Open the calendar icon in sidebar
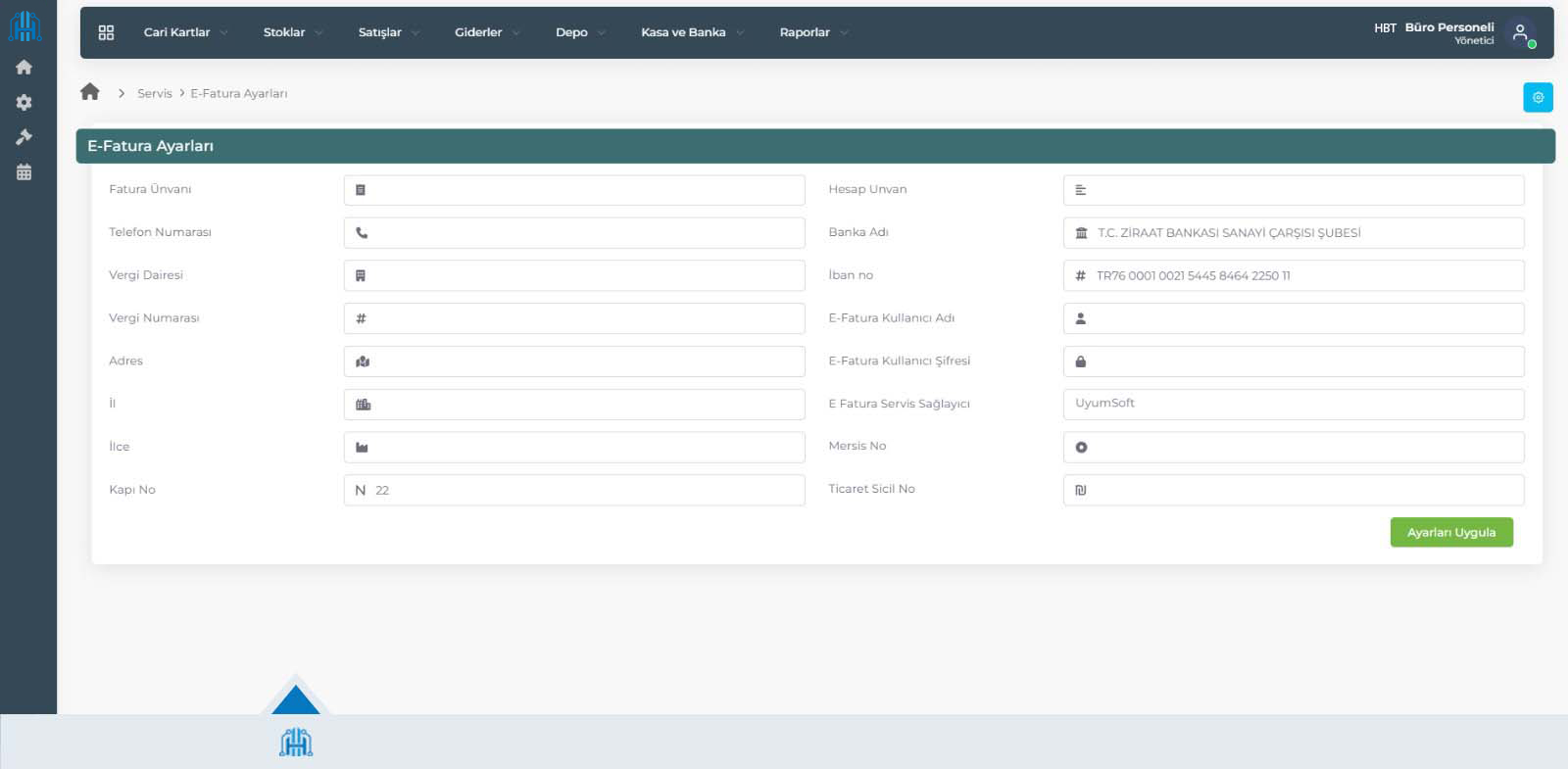Viewport: 1568px width, 769px height. (x=24, y=172)
